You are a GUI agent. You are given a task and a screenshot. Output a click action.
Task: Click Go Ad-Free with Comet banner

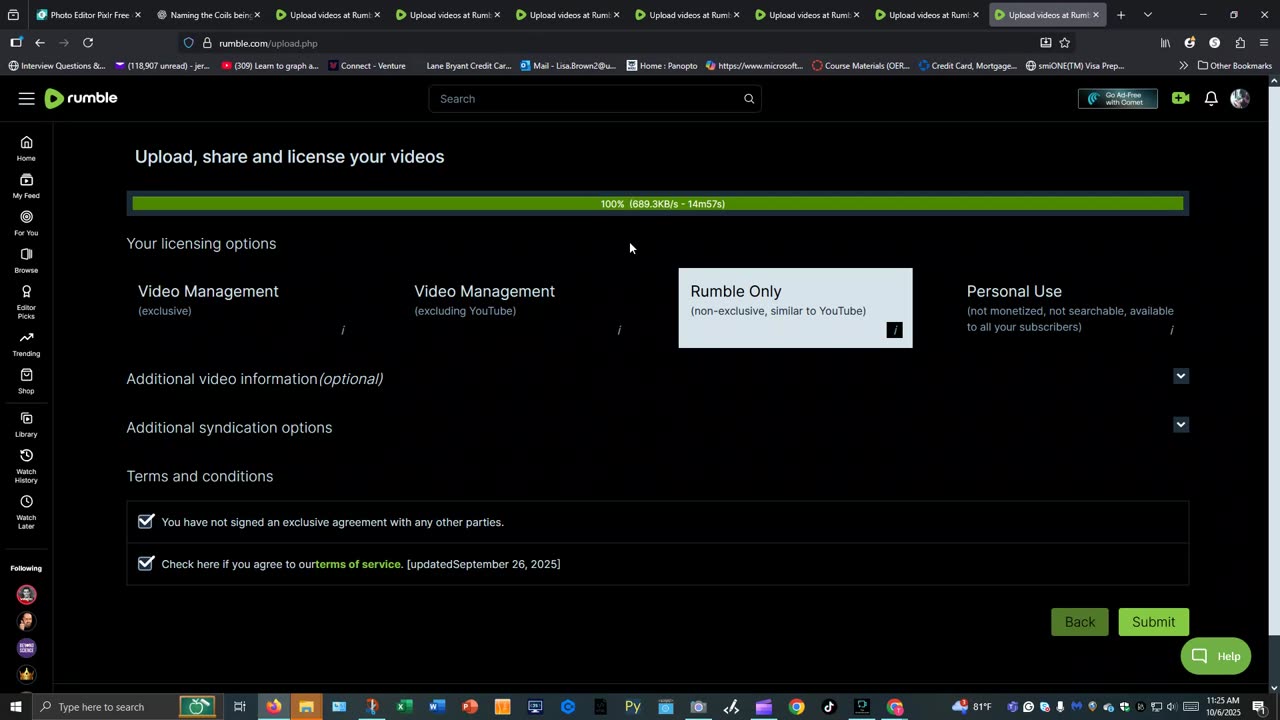(1118, 98)
